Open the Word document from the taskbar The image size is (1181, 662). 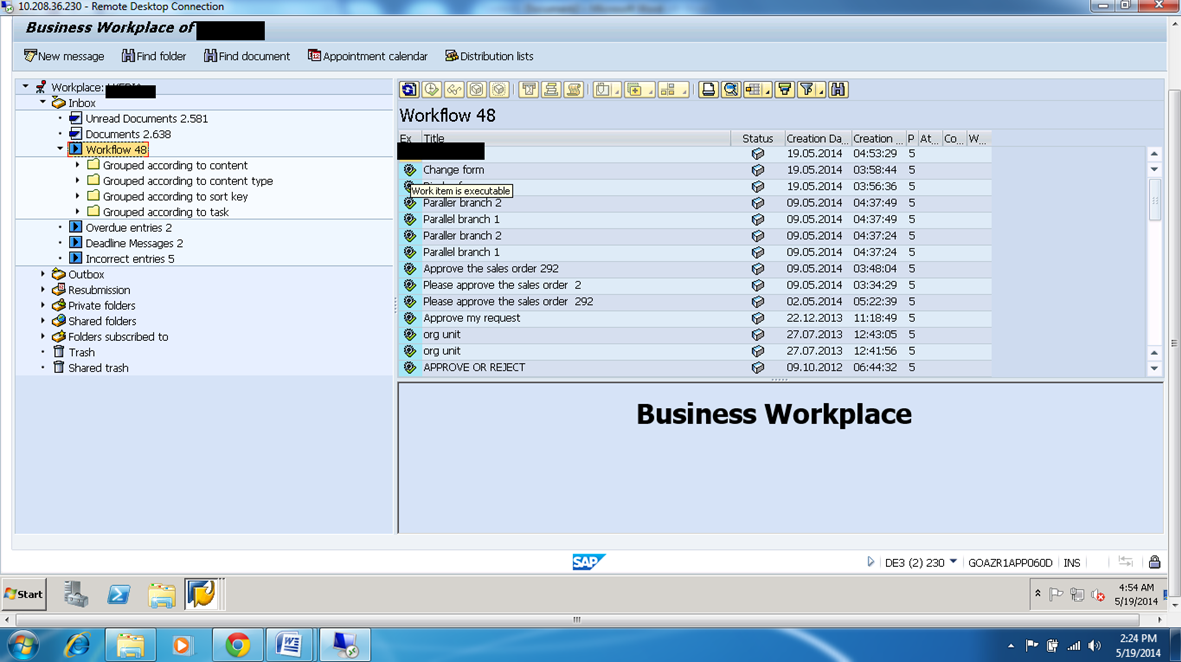point(289,644)
